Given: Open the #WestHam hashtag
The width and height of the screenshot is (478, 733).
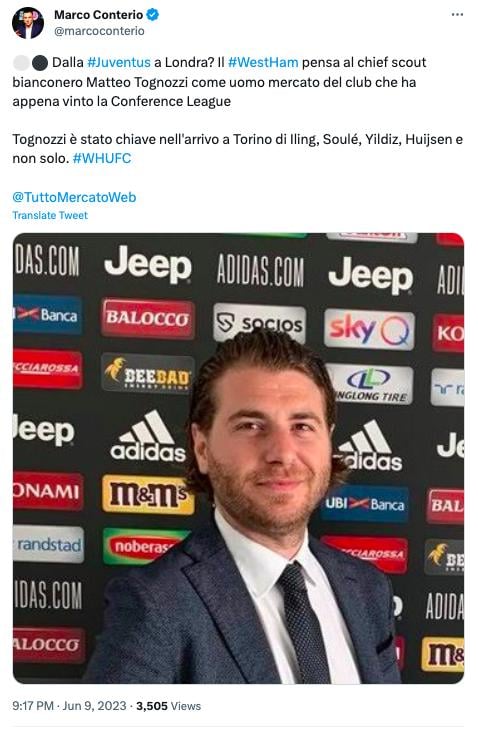Looking at the screenshot, I should tap(263, 62).
